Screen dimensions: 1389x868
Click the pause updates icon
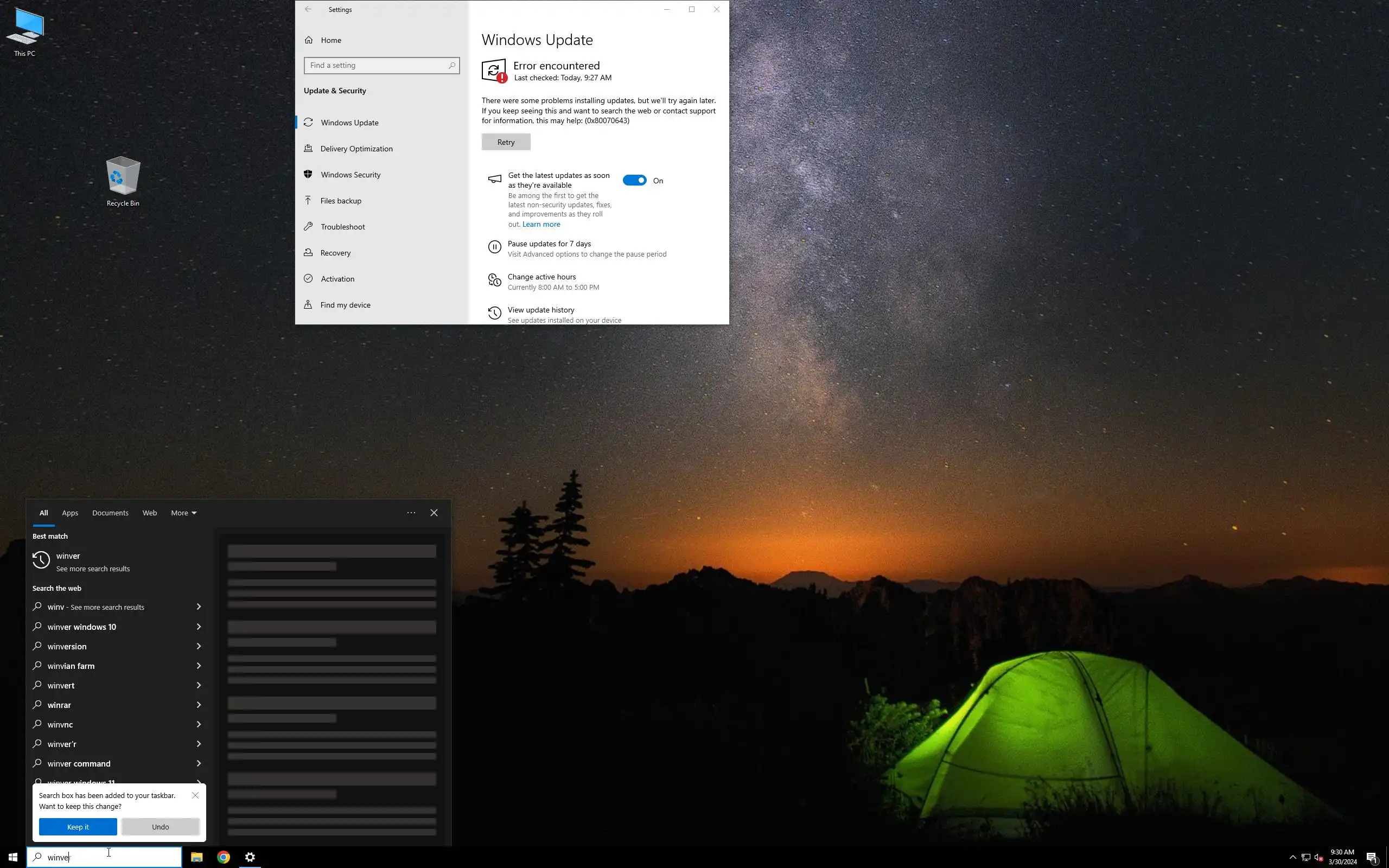[494, 247]
